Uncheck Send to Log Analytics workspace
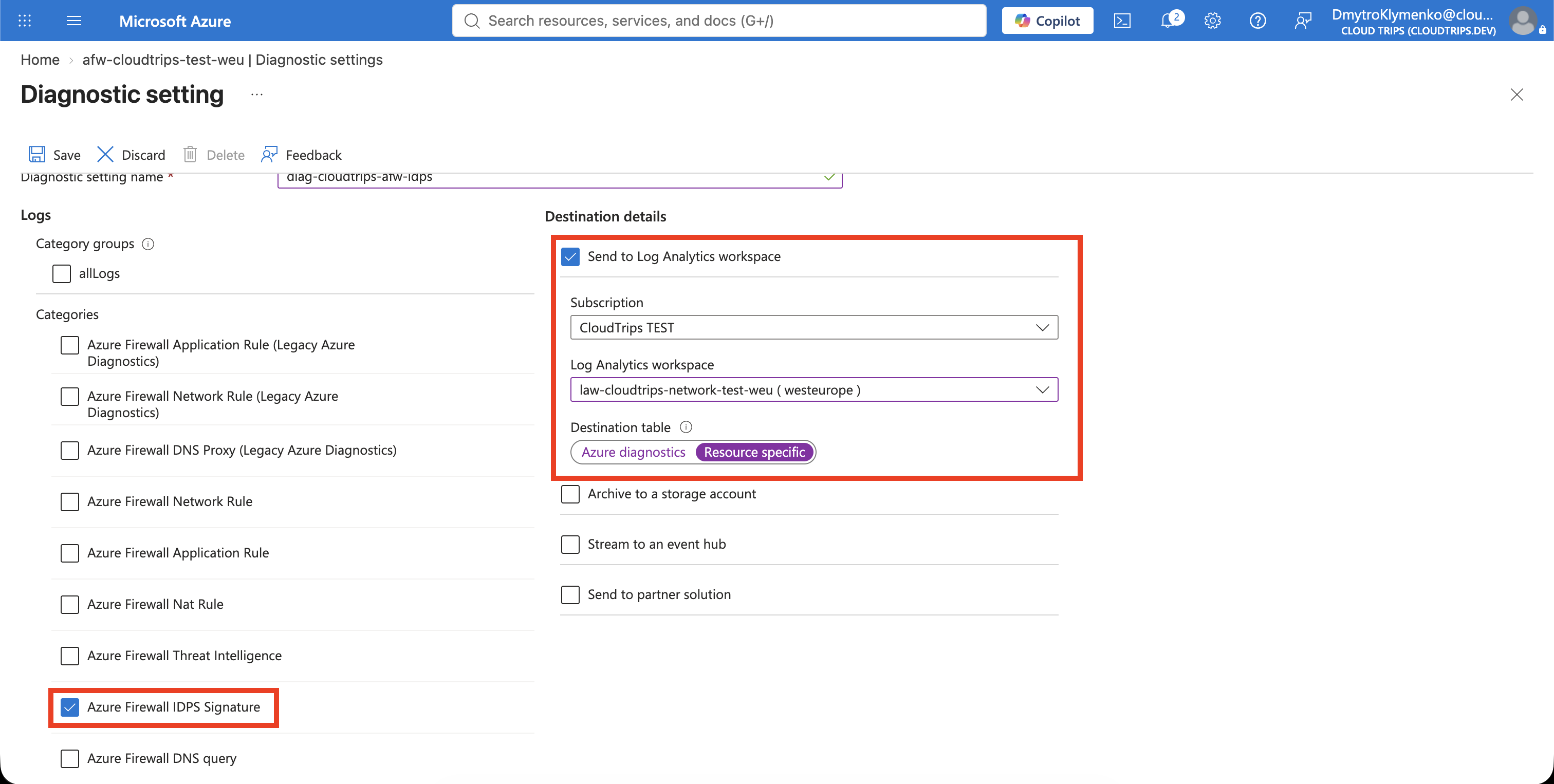The image size is (1554, 784). pyautogui.click(x=570, y=257)
